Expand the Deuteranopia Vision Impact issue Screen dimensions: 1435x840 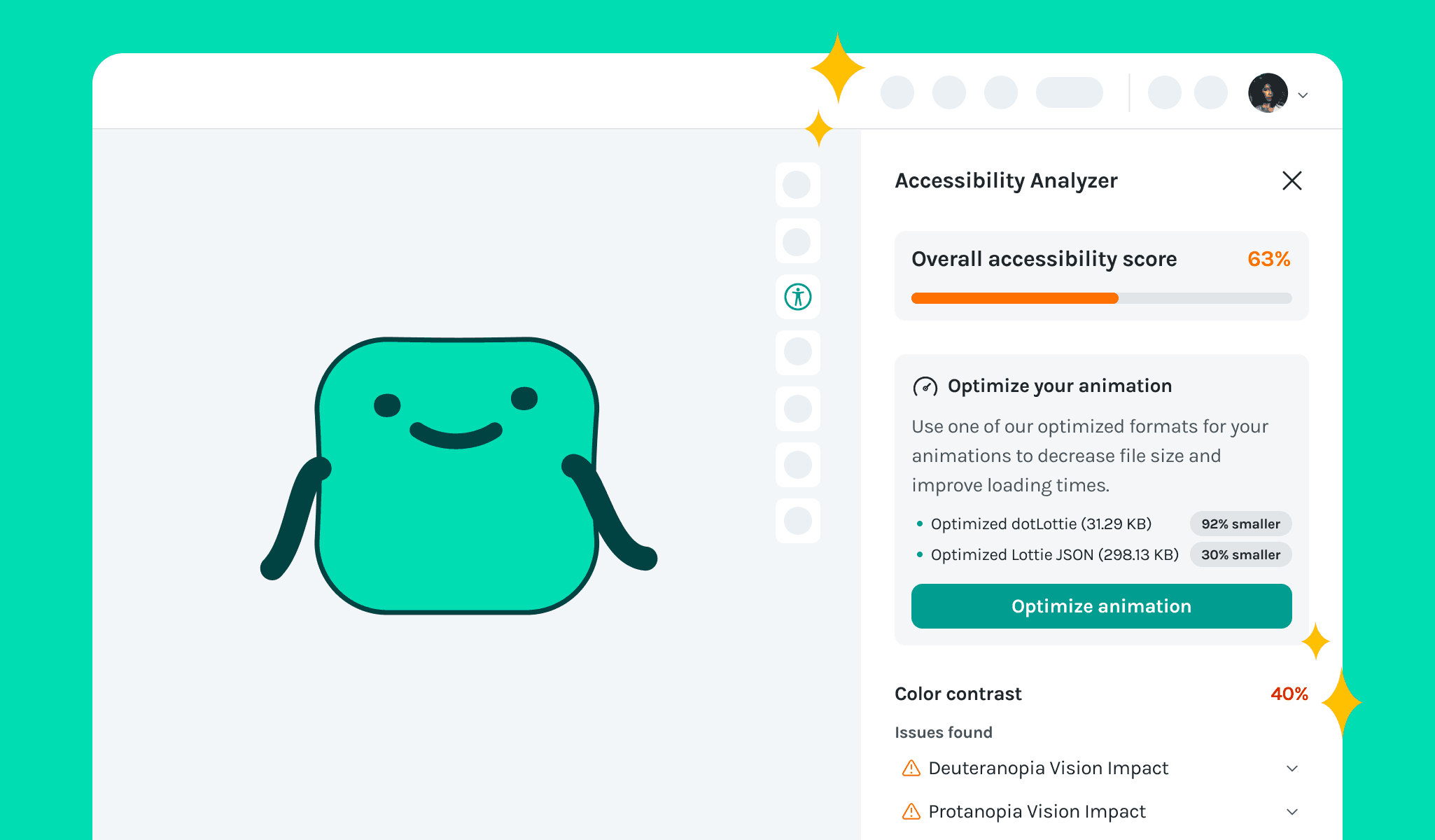tap(1291, 769)
